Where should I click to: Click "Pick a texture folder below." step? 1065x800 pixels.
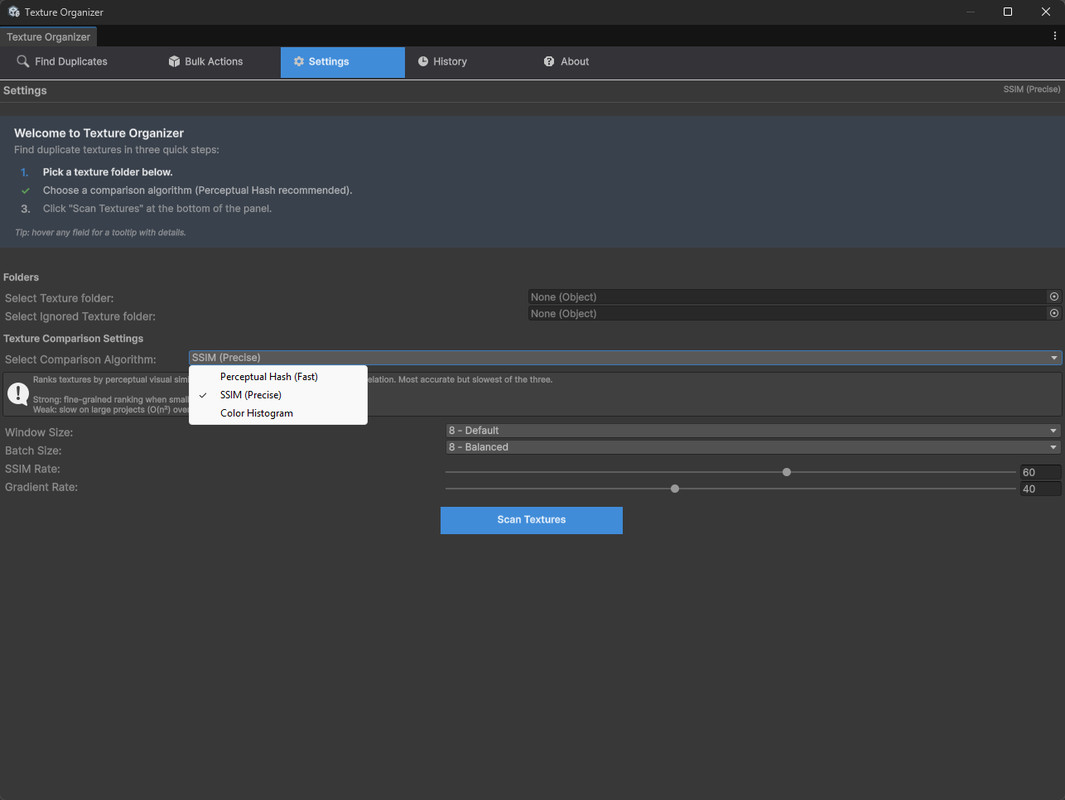107,172
